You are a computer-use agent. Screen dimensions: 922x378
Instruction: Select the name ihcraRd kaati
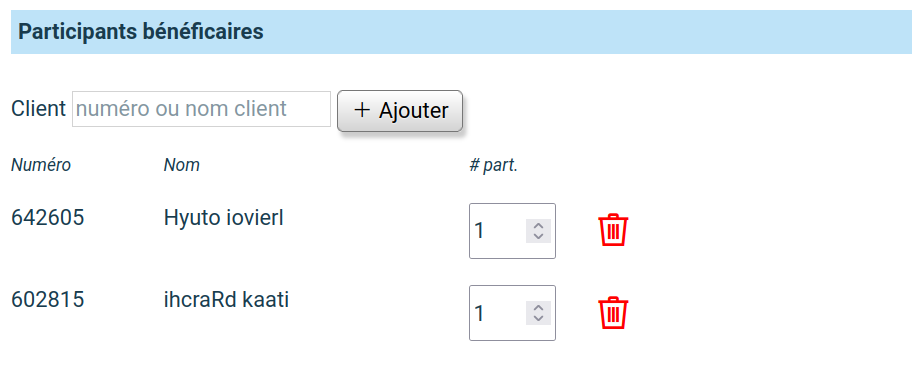(226, 300)
